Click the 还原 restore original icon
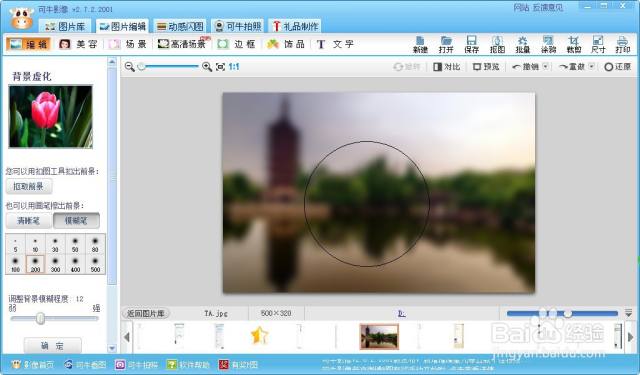The height and width of the screenshot is (375, 640). coord(618,67)
